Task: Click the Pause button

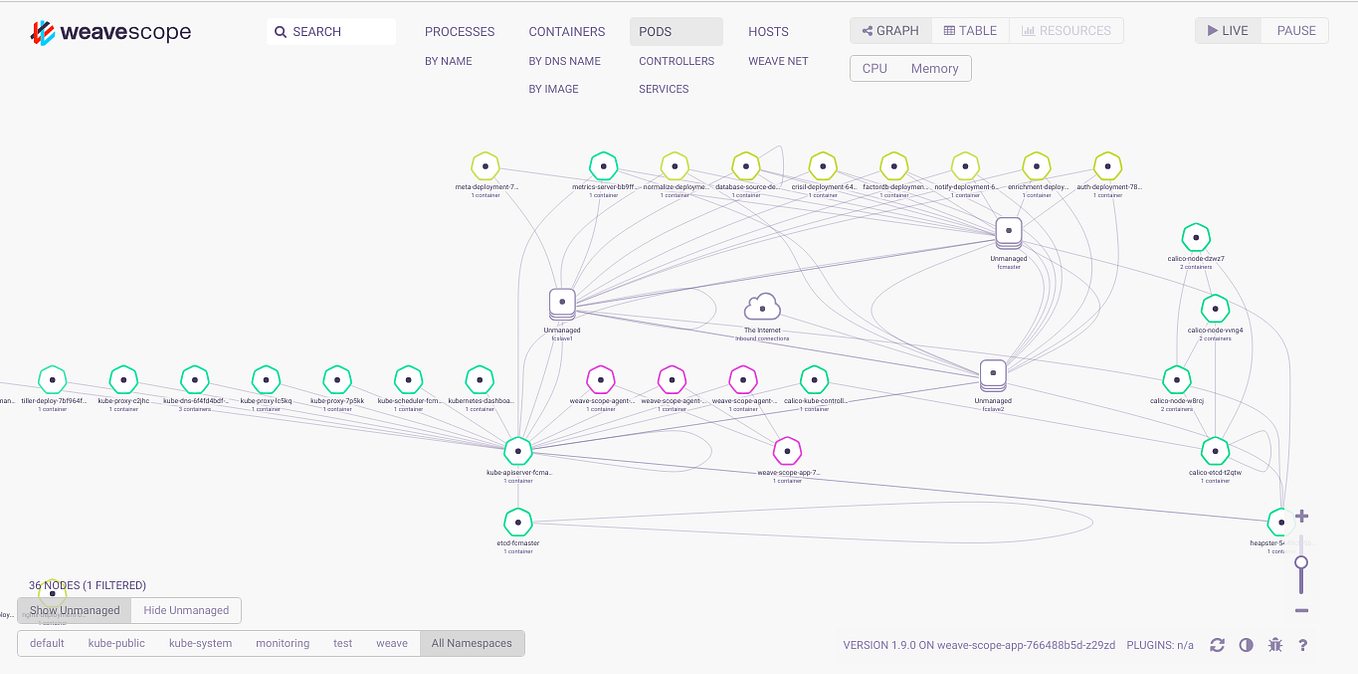Action: click(1296, 31)
